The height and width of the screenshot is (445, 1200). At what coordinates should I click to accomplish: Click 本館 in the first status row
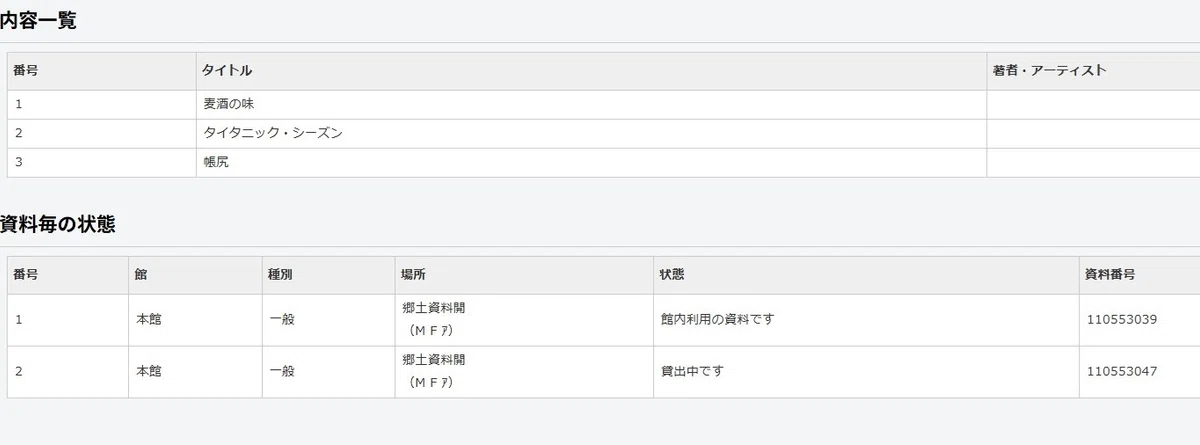(148, 320)
